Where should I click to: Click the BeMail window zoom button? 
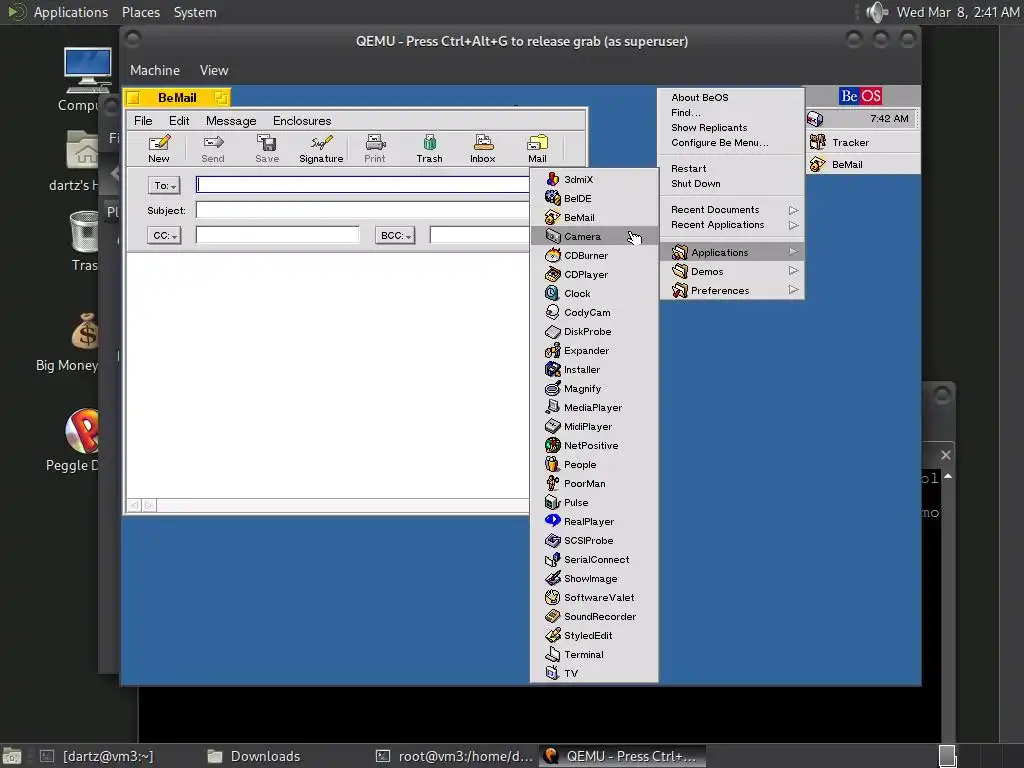click(221, 98)
